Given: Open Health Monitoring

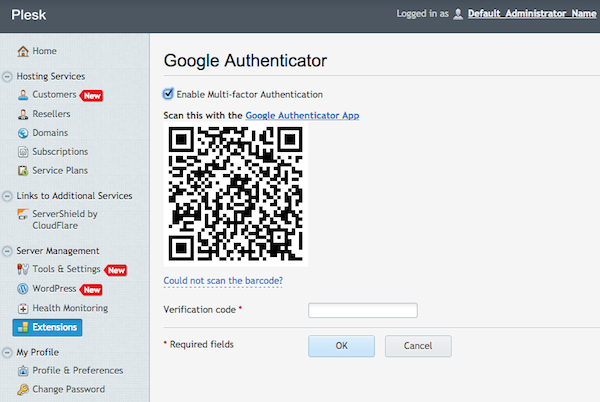Looking at the screenshot, I should [70, 308].
